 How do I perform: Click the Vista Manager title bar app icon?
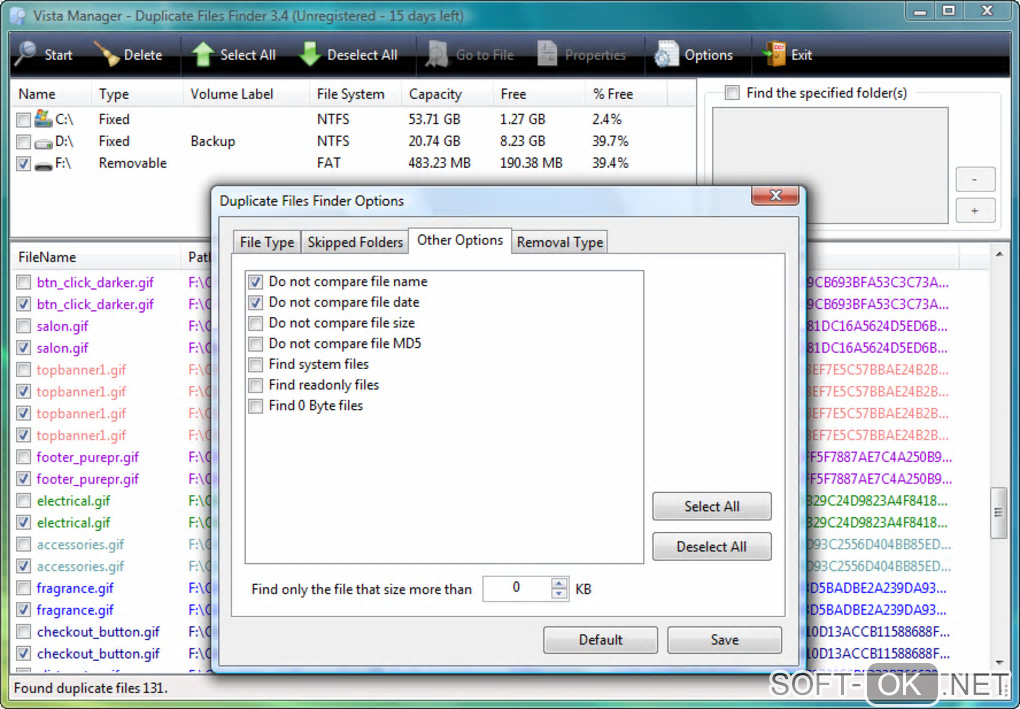pos(18,14)
